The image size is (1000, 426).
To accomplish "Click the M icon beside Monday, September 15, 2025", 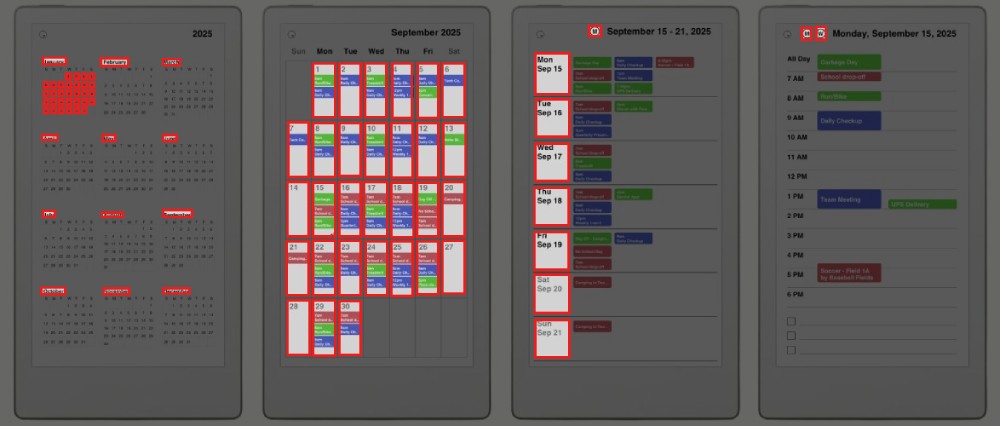I will 808,34.
